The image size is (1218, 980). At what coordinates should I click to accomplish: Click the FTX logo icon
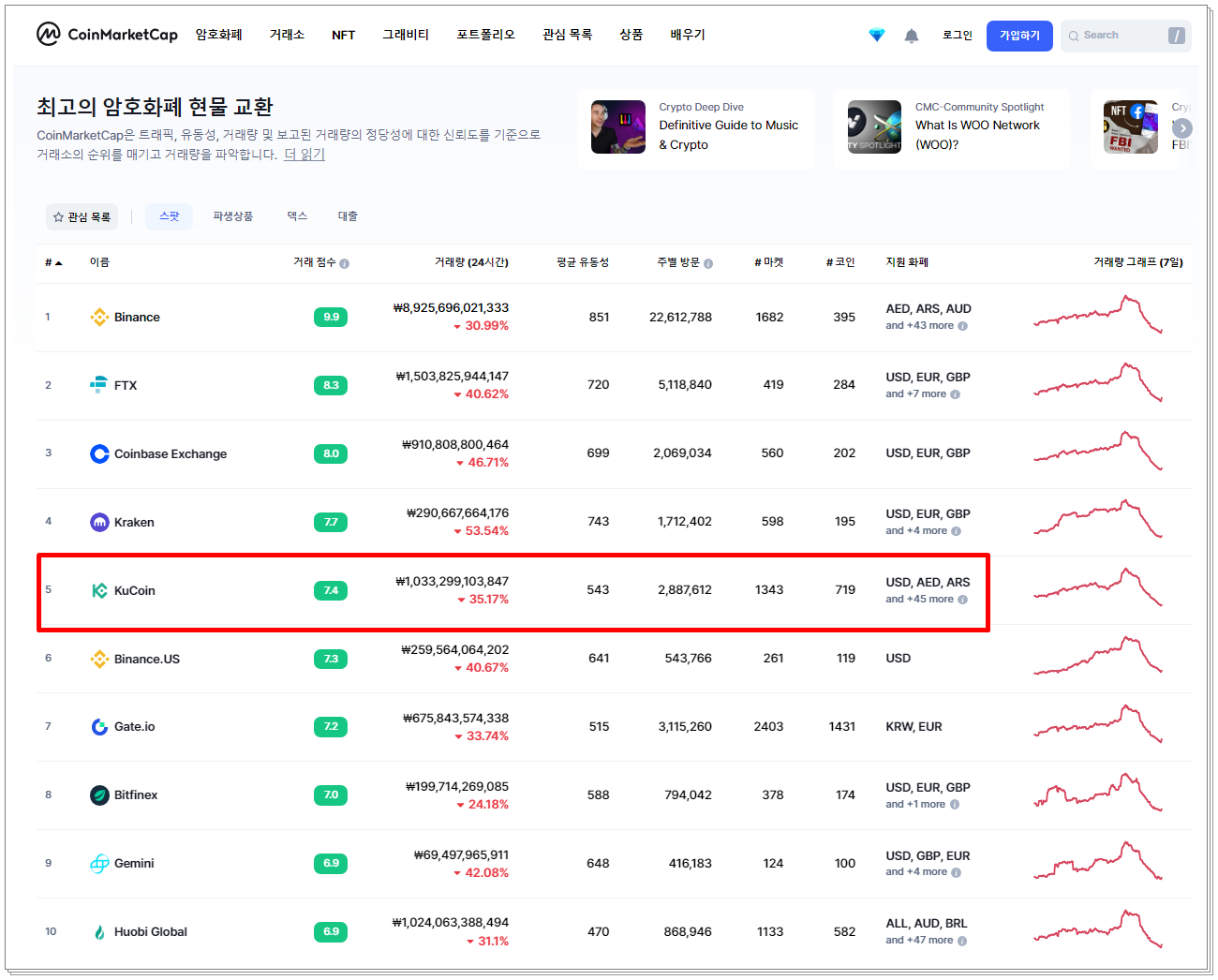pyautogui.click(x=98, y=385)
